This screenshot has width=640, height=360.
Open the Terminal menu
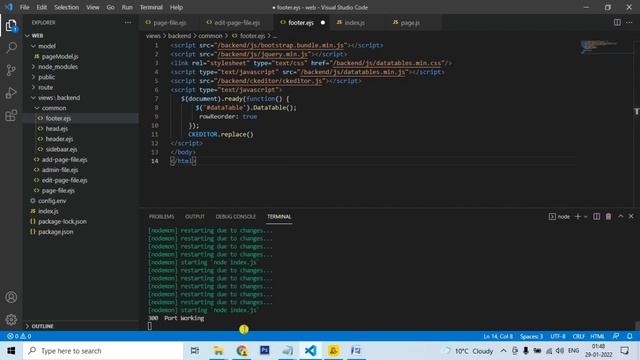151,7
